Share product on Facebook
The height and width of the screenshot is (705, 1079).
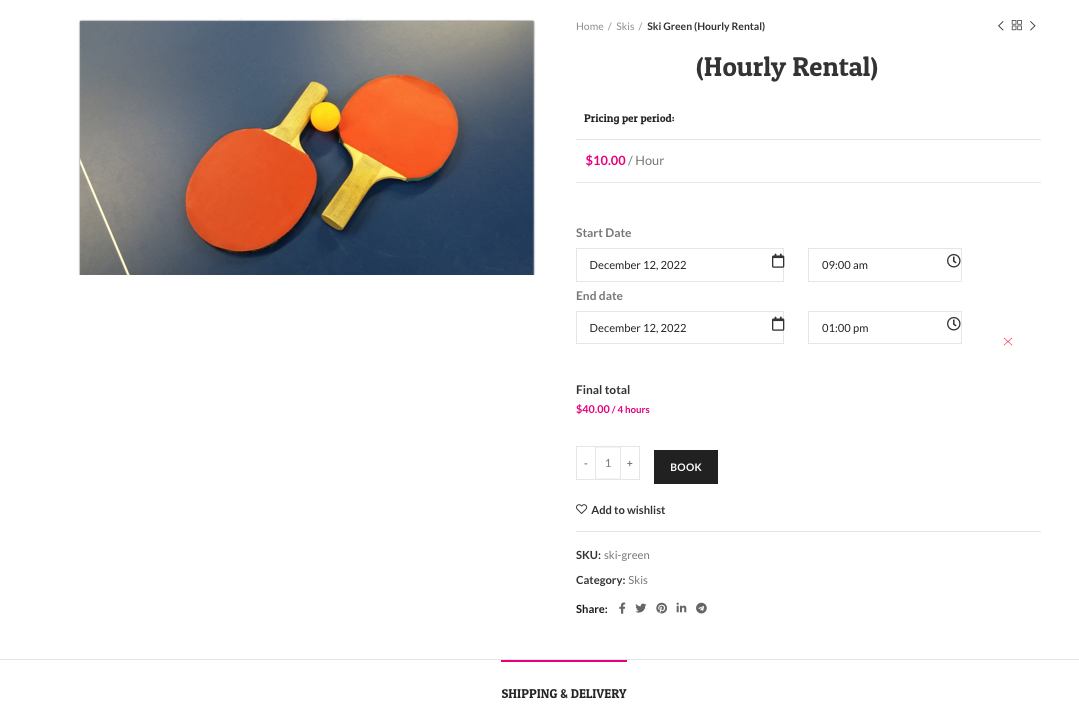pos(622,608)
